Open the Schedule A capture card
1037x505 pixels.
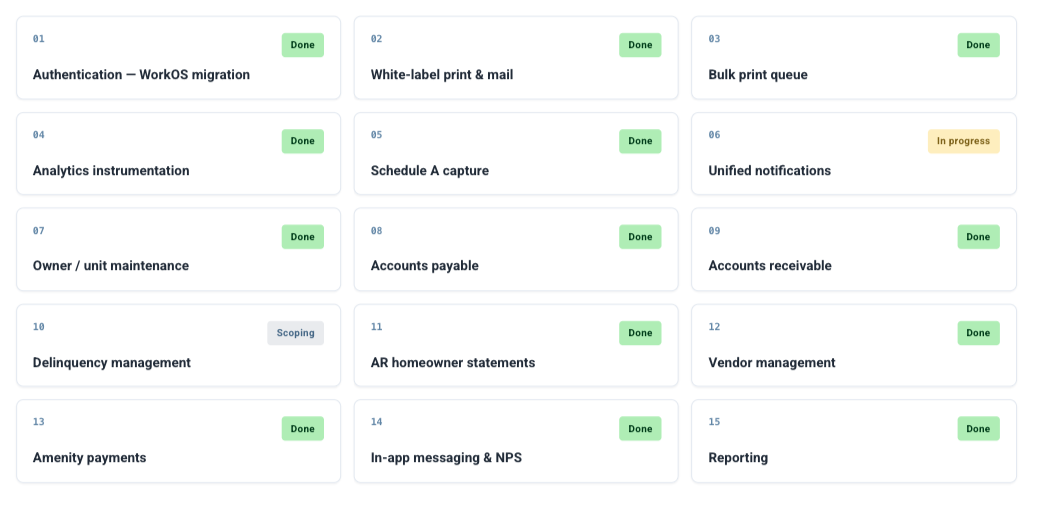516,153
